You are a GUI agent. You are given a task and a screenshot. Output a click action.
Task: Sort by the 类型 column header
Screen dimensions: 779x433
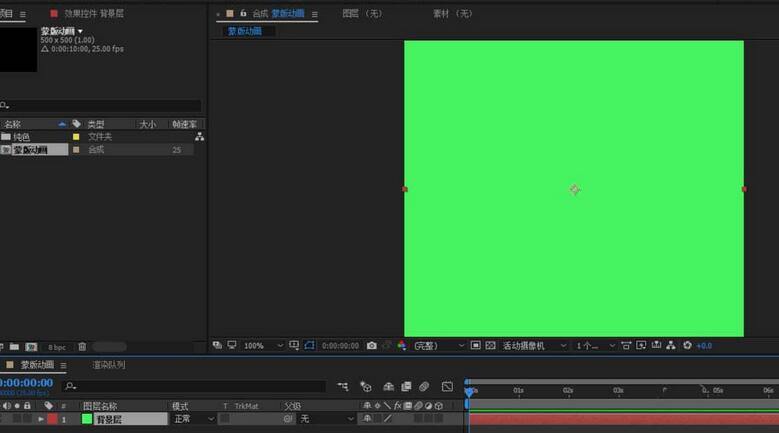click(x=96, y=124)
